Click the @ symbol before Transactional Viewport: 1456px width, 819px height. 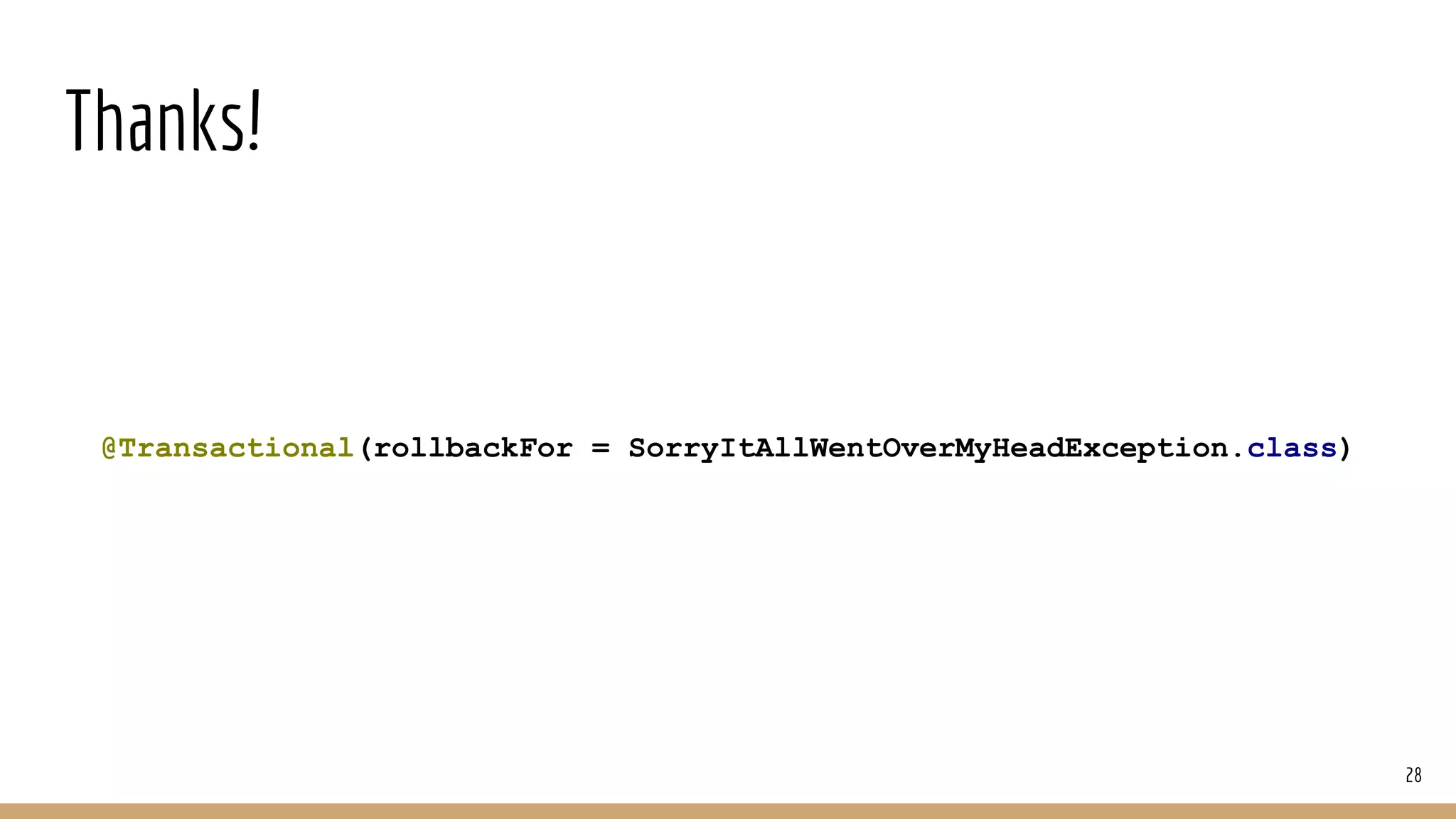click(x=109, y=448)
